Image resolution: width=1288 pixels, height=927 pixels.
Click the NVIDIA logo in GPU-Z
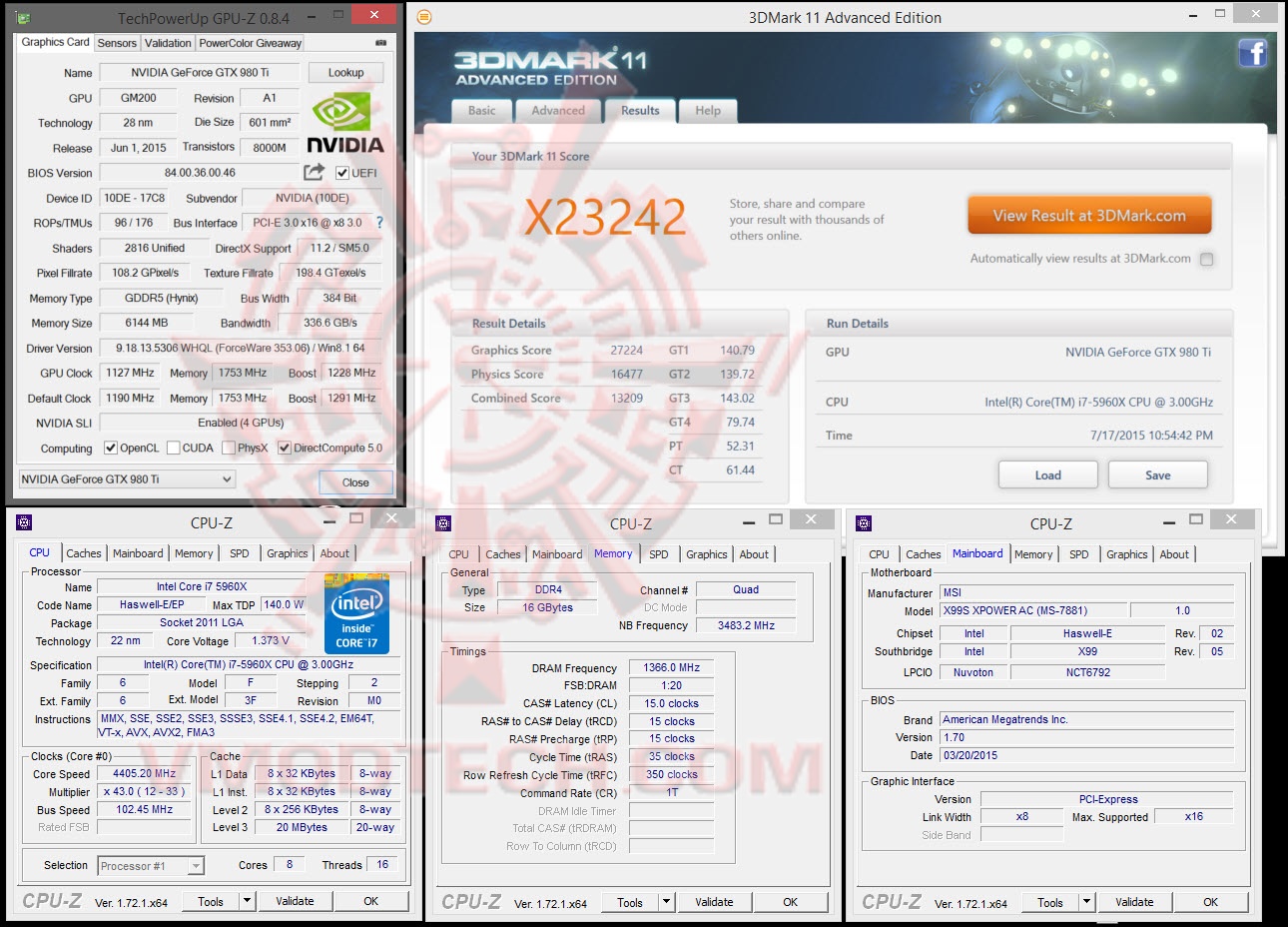point(345,123)
